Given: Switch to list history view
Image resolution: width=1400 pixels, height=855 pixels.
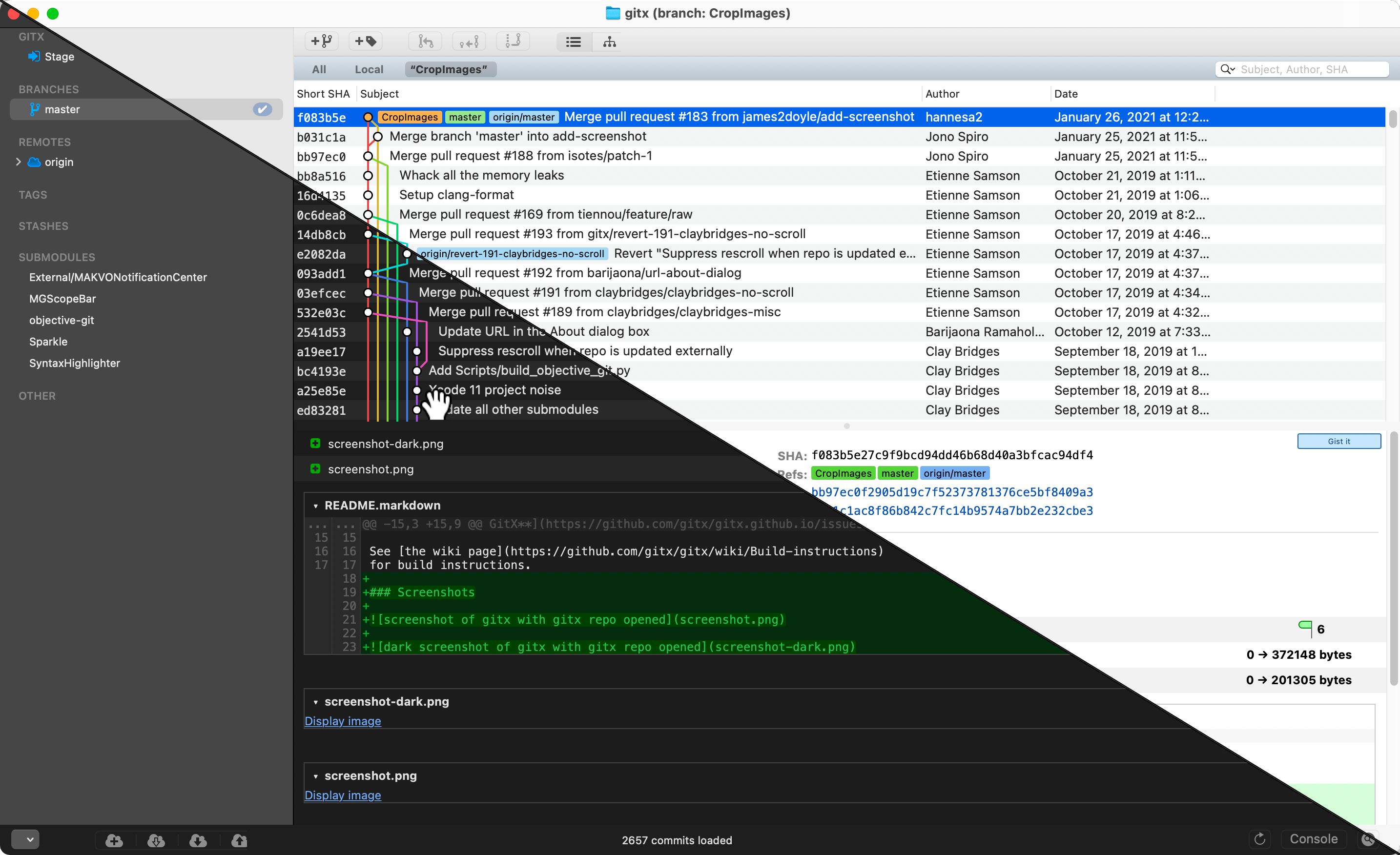Looking at the screenshot, I should click(x=573, y=41).
